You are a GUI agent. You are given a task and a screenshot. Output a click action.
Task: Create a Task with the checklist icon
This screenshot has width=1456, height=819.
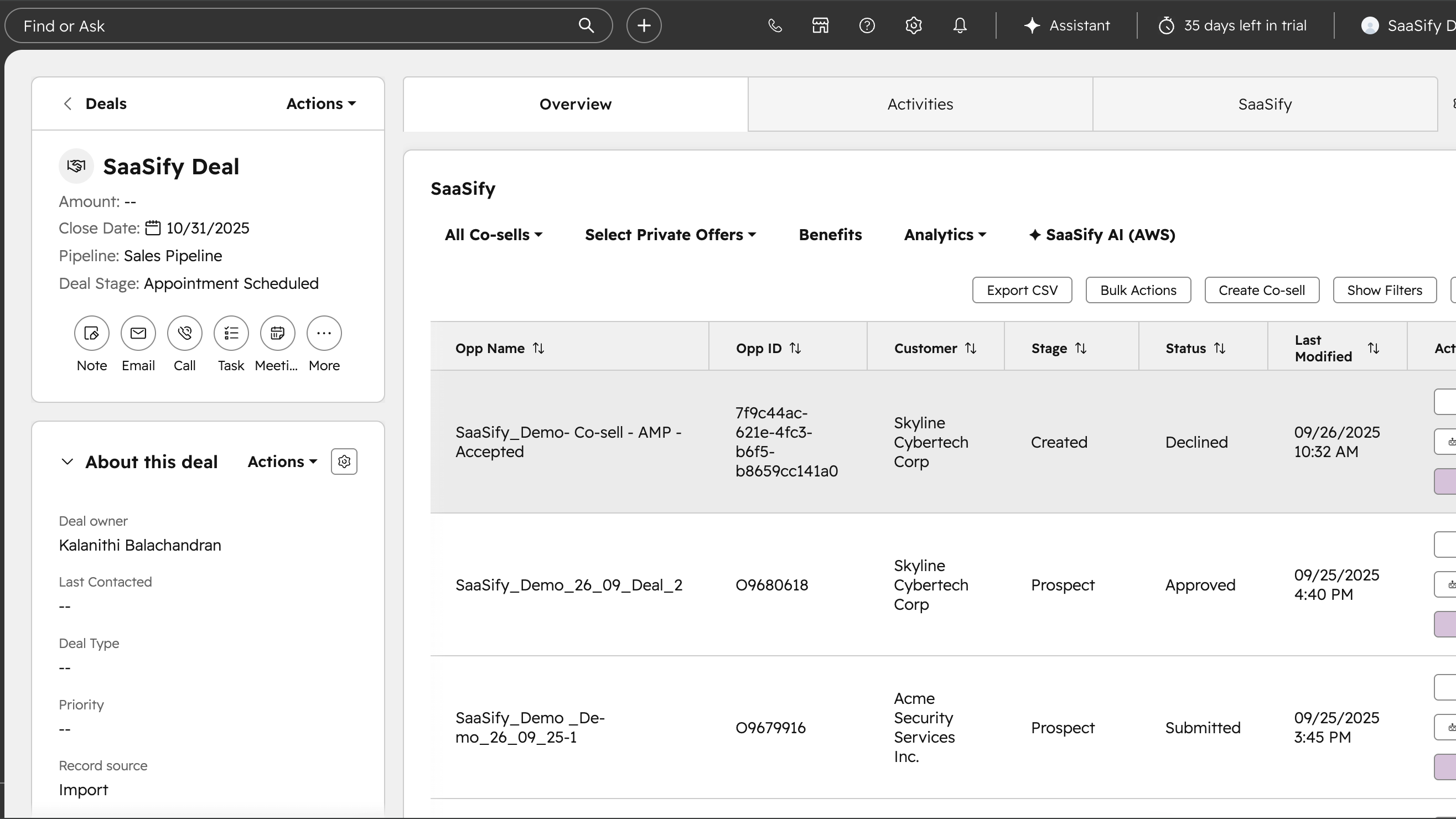click(x=231, y=333)
